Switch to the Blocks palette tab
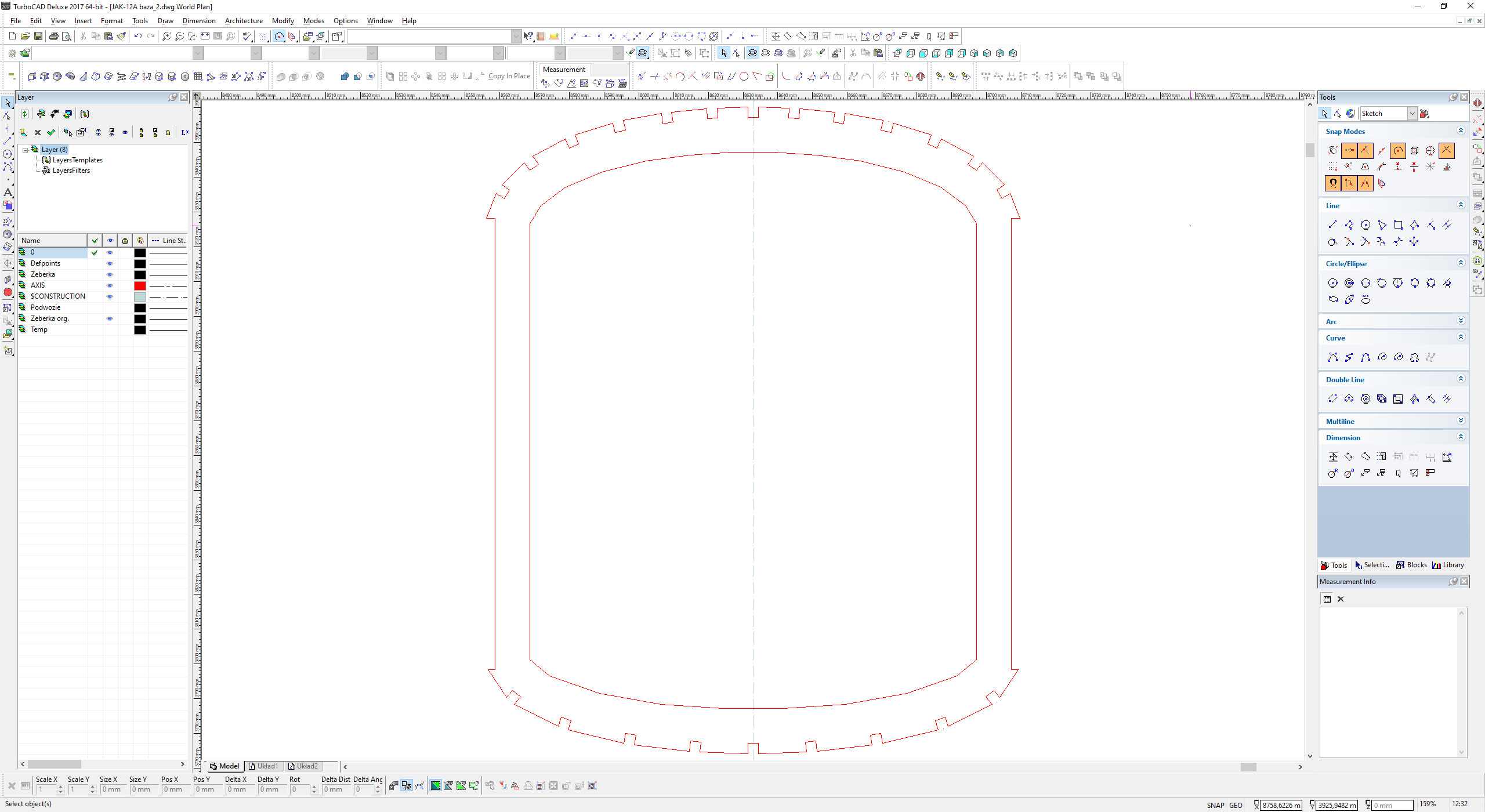 1411,565
